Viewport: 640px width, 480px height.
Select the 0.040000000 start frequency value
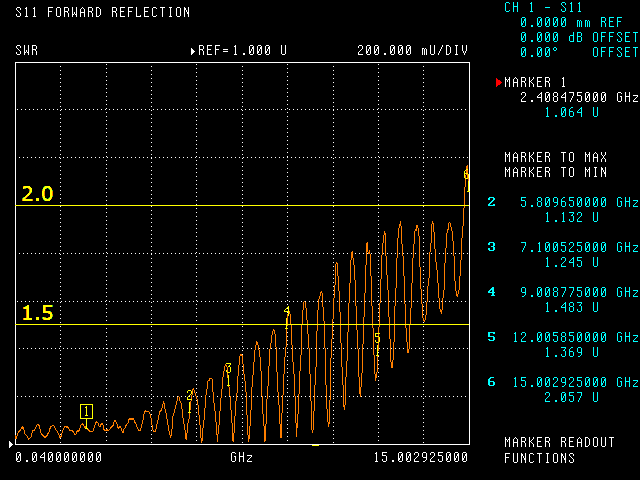(x=59, y=457)
